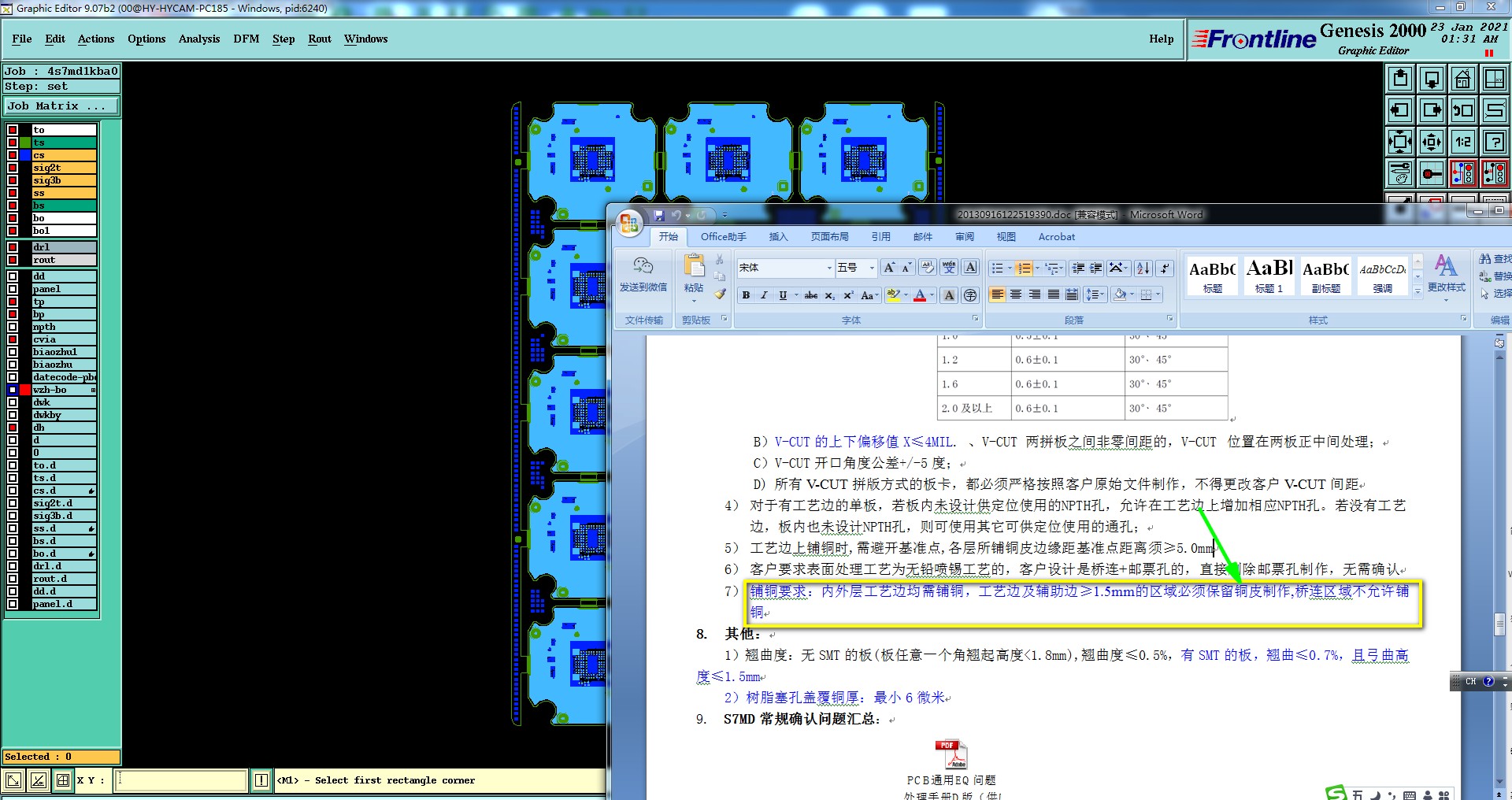The image size is (1512, 800).
Task: Open the font color dropdown arrow
Action: point(932,295)
